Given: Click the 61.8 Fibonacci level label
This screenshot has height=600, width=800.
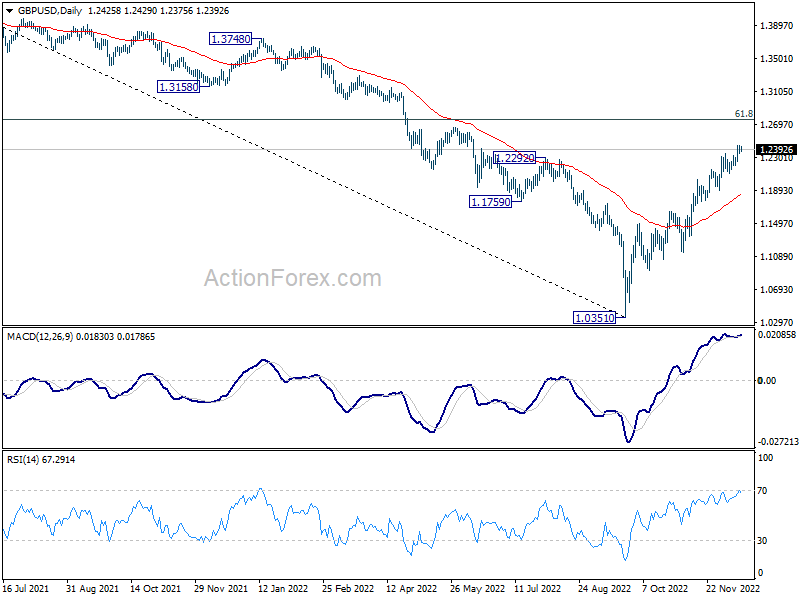Looking at the screenshot, I should coord(743,114).
